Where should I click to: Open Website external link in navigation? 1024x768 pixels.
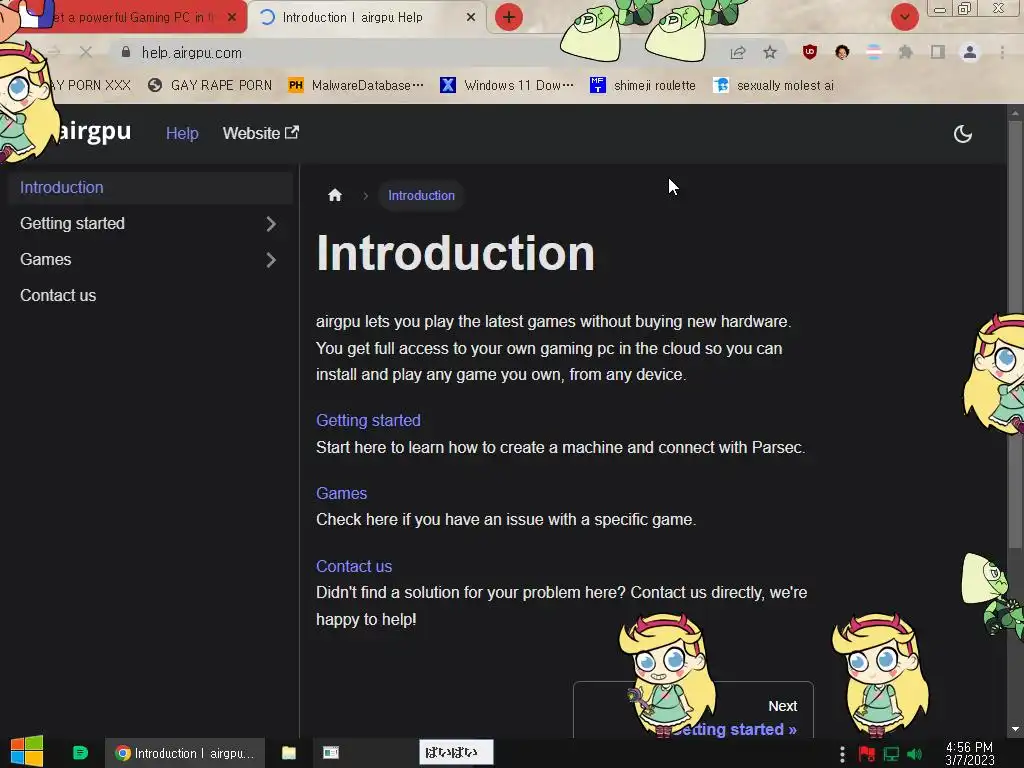pyautogui.click(x=261, y=133)
